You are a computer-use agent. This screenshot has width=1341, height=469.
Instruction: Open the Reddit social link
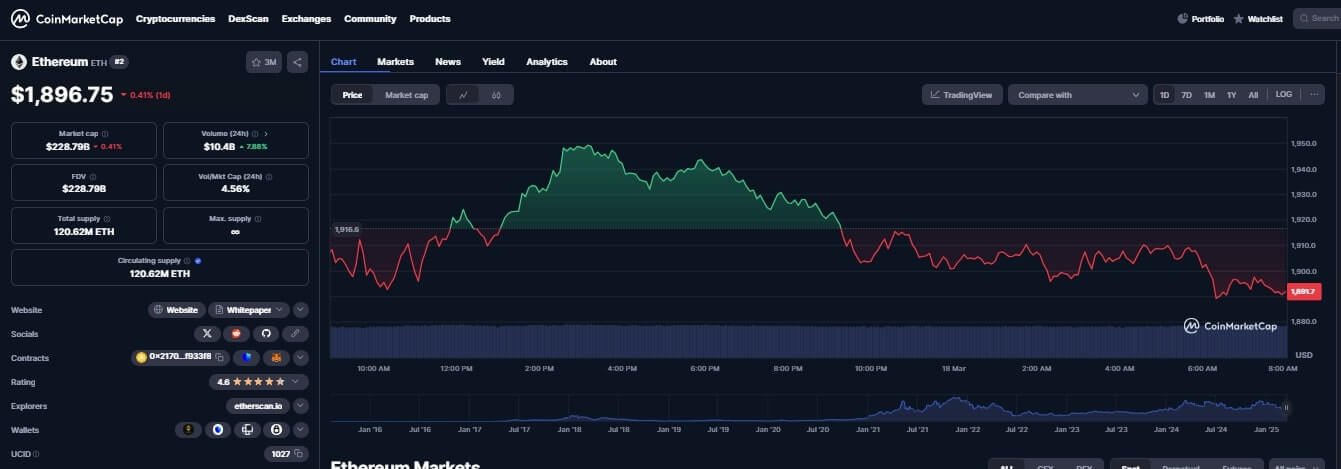click(237, 334)
